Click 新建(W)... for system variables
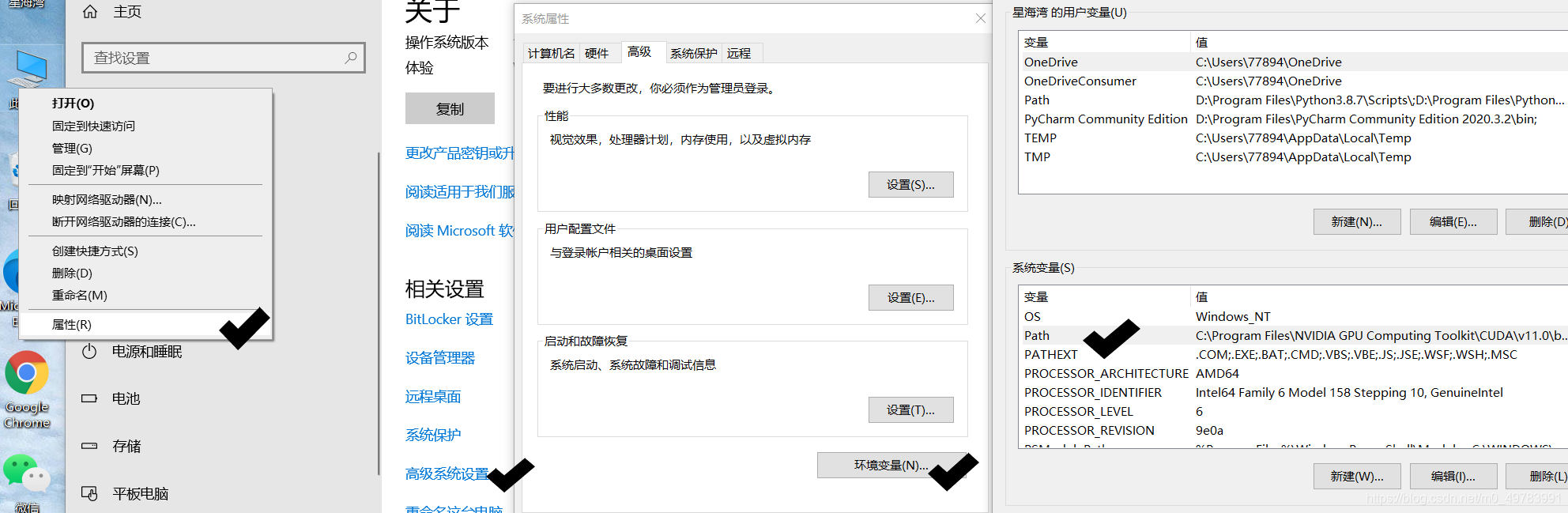This screenshot has height=513, width=1568. click(x=1357, y=476)
